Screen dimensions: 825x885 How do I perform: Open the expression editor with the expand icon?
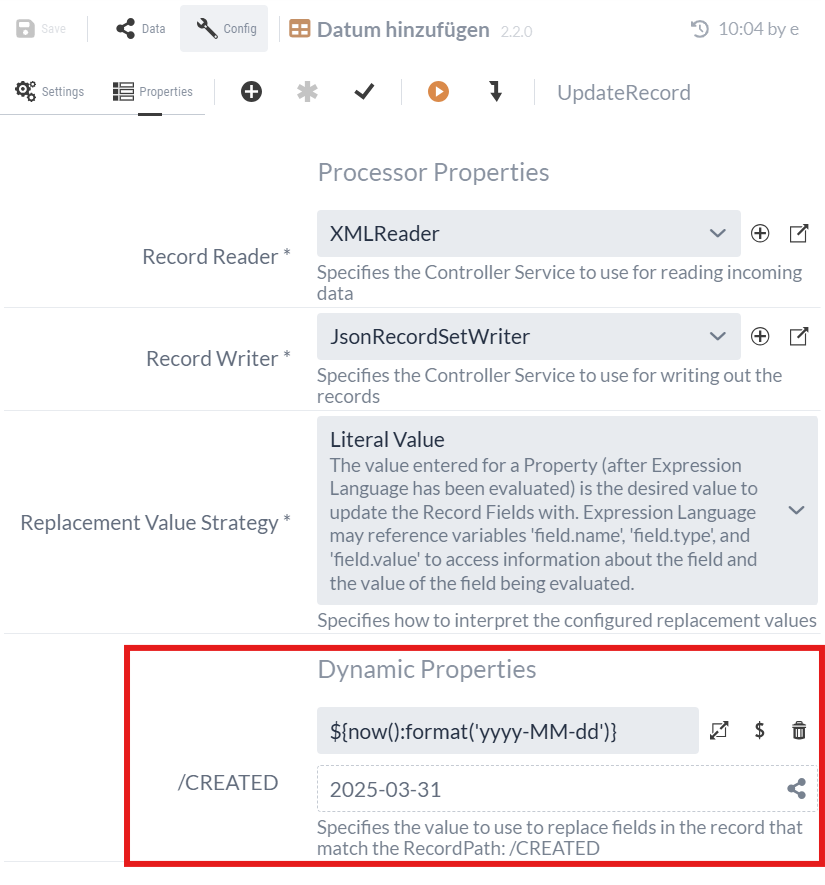click(719, 731)
